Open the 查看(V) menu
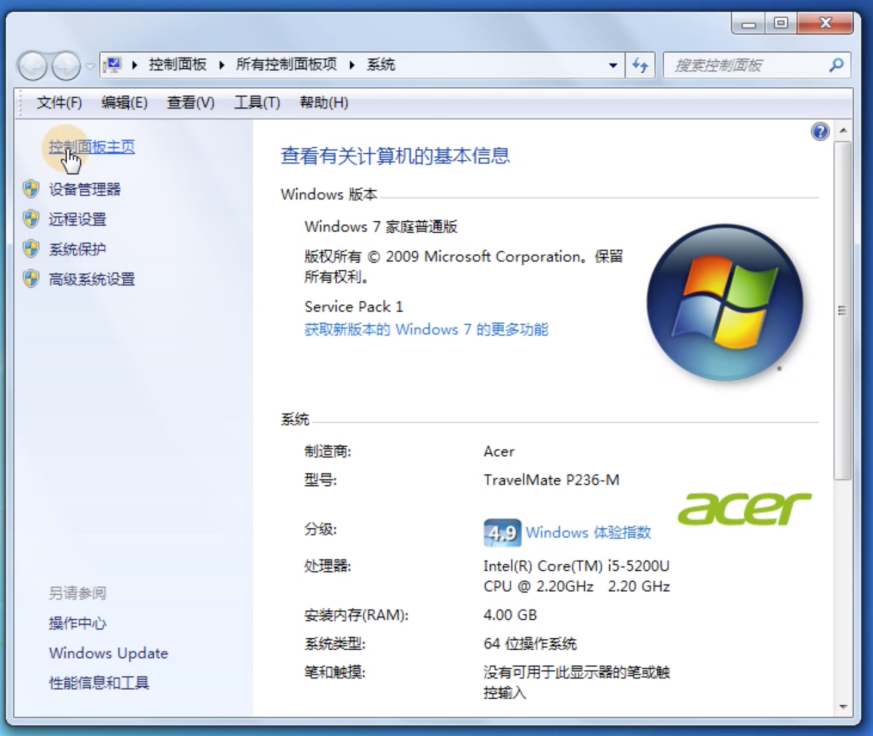This screenshot has height=736, width=873. click(190, 102)
